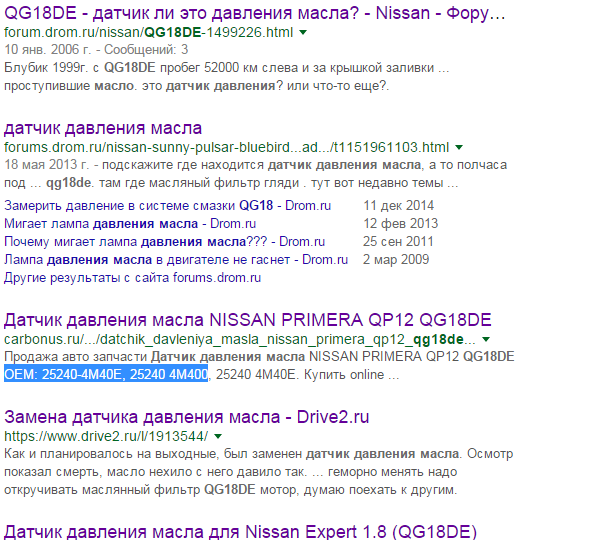Image resolution: width=608 pixels, height=540 pixels.
Task: Click snippet line 'откручивать маслянный фильтр QG18DE мотор'
Action: coord(230,490)
